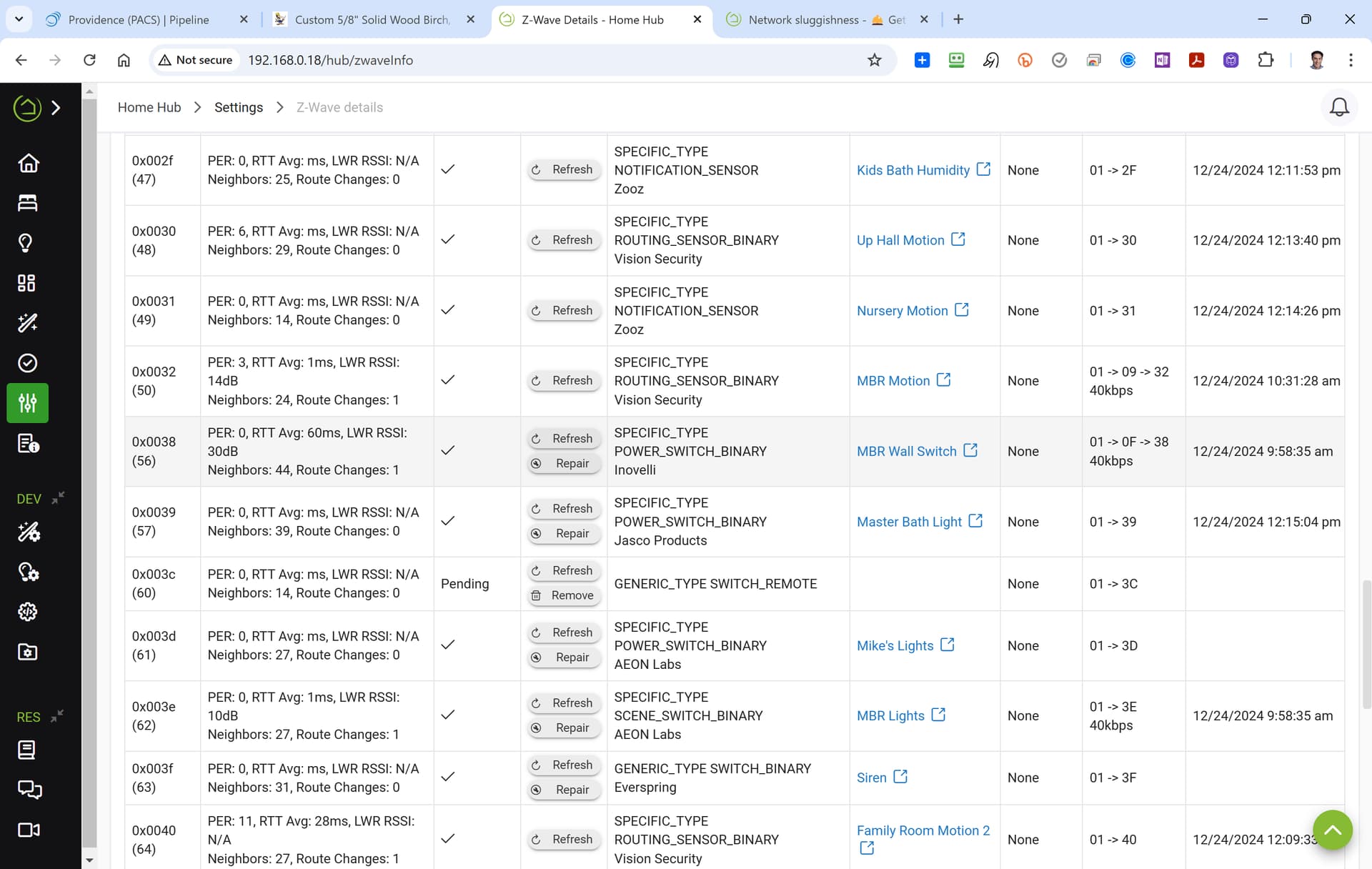Open the gear bundle icon in sidebar

[28, 612]
